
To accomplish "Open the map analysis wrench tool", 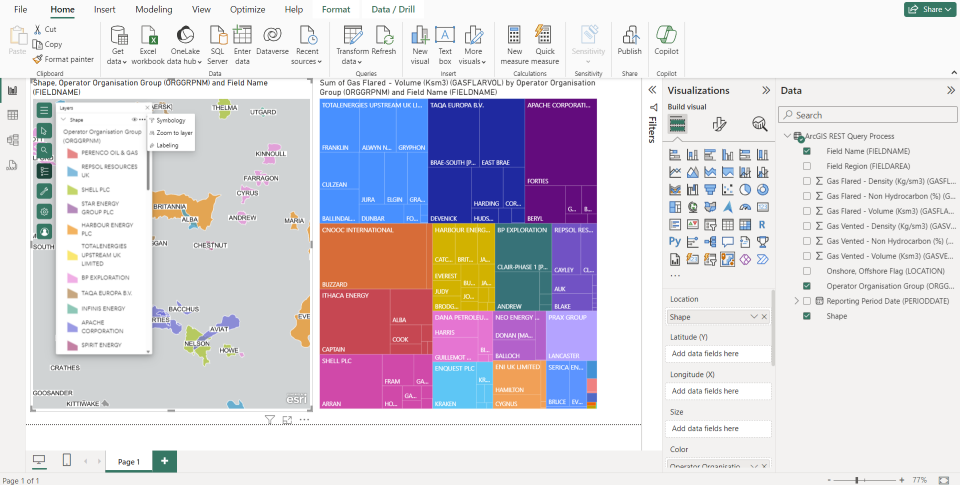I will coord(43,191).
